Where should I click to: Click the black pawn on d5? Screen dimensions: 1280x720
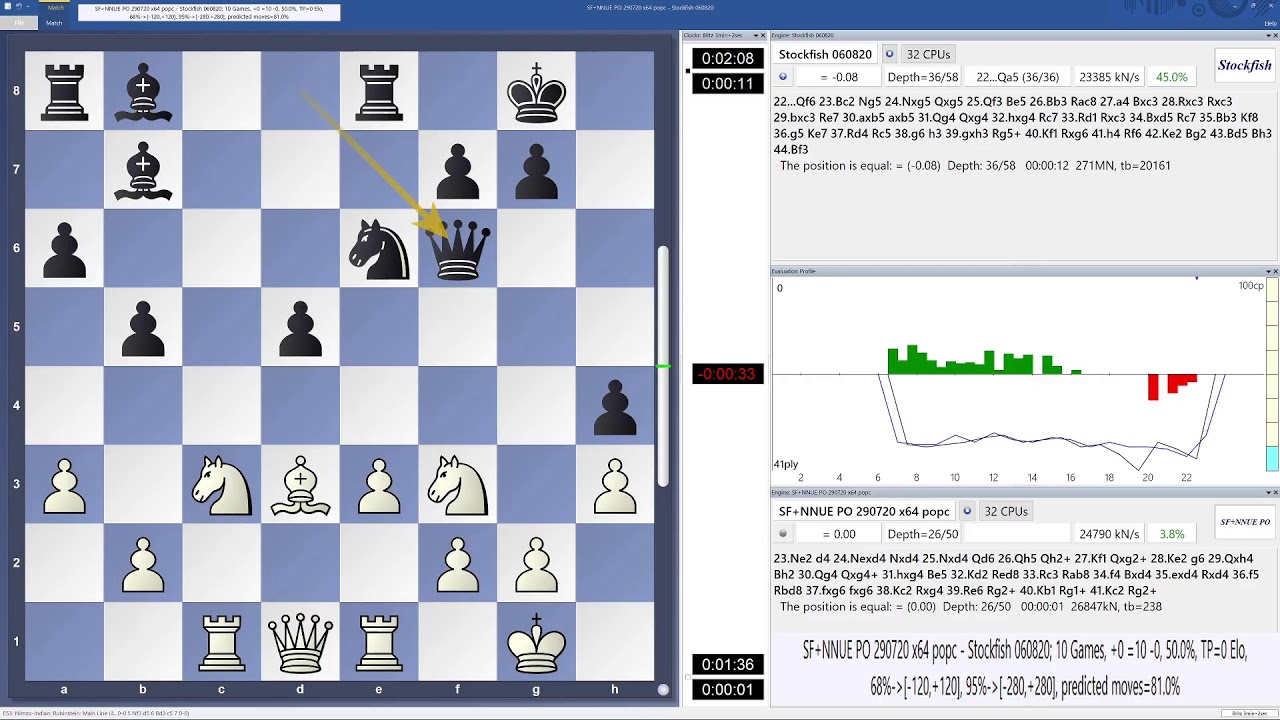[x=300, y=328]
